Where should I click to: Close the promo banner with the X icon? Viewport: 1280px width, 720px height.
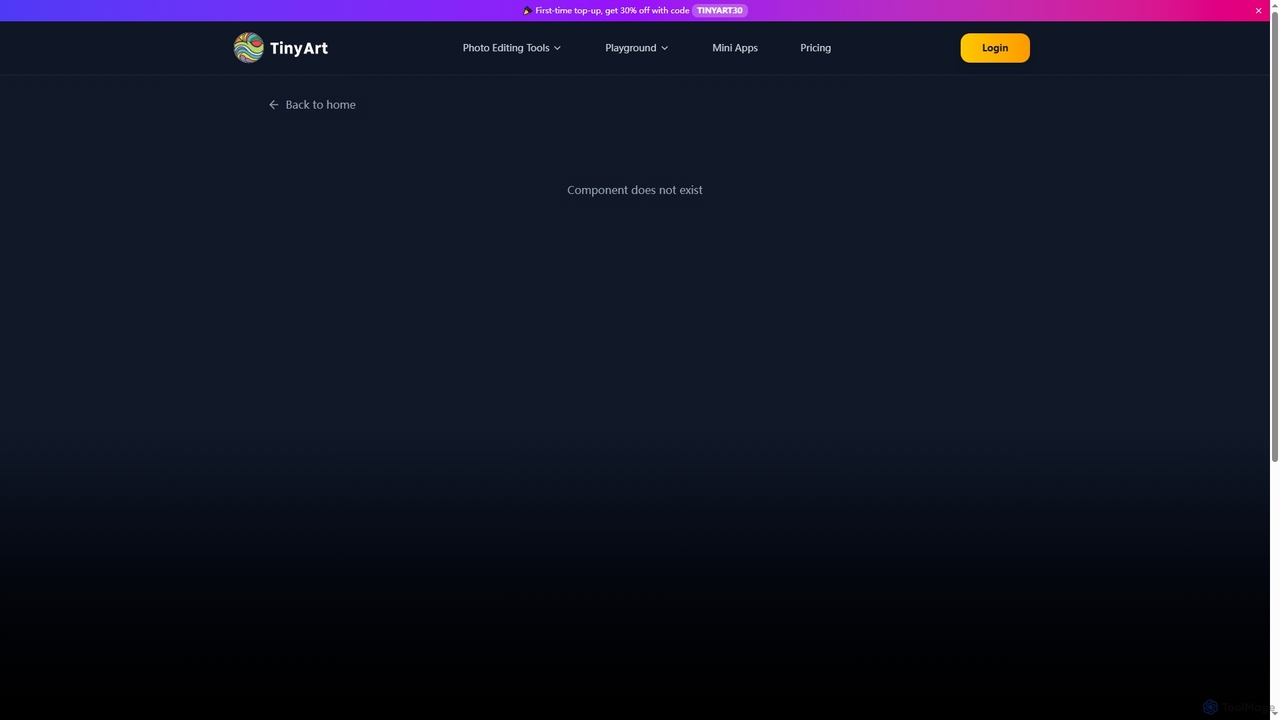[1258, 10]
